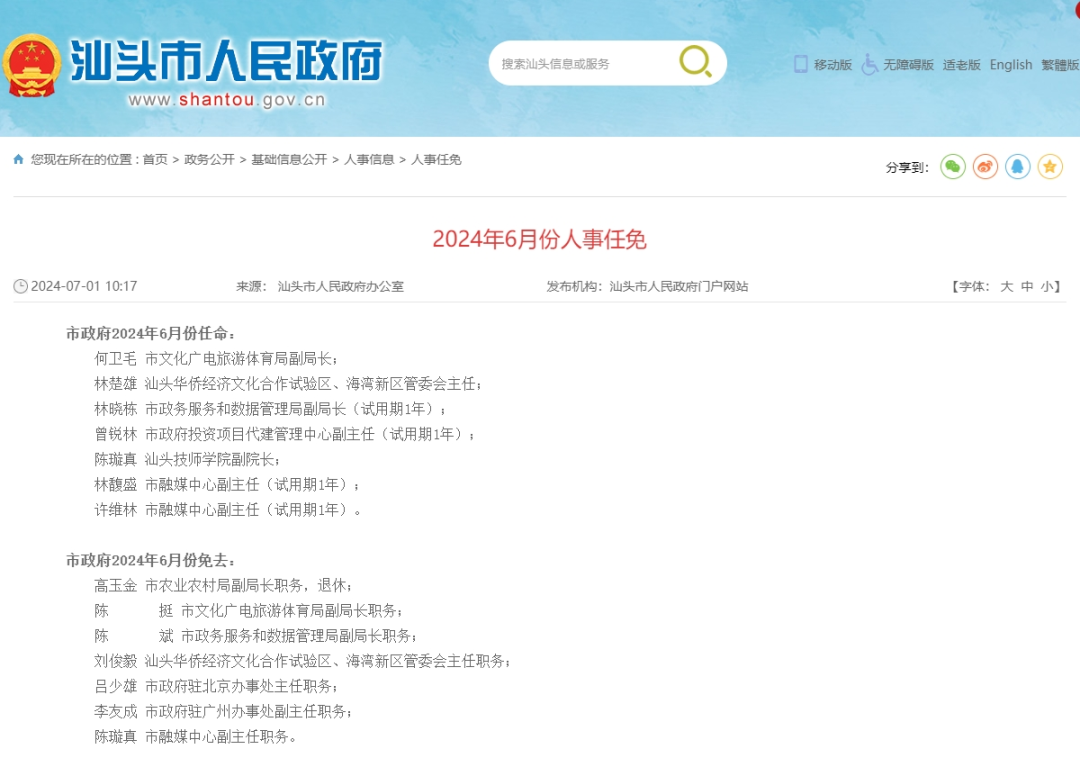Set font size to 中 (medium)
The height and width of the screenshot is (758, 1080).
[1027, 287]
